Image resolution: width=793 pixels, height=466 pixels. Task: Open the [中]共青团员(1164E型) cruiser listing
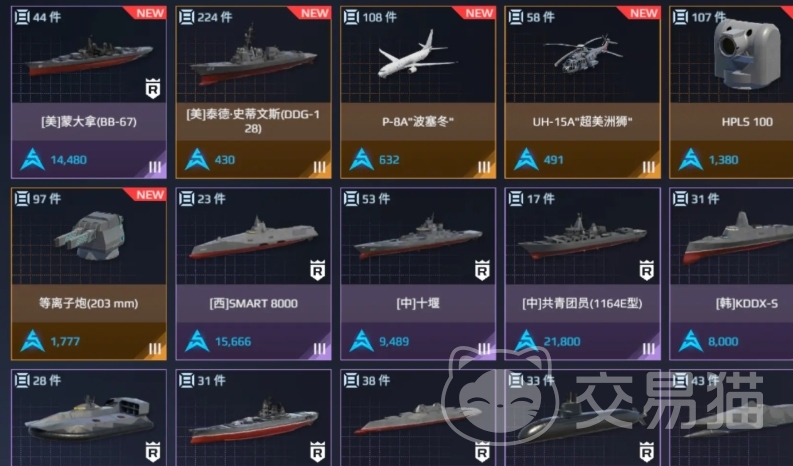[583, 274]
